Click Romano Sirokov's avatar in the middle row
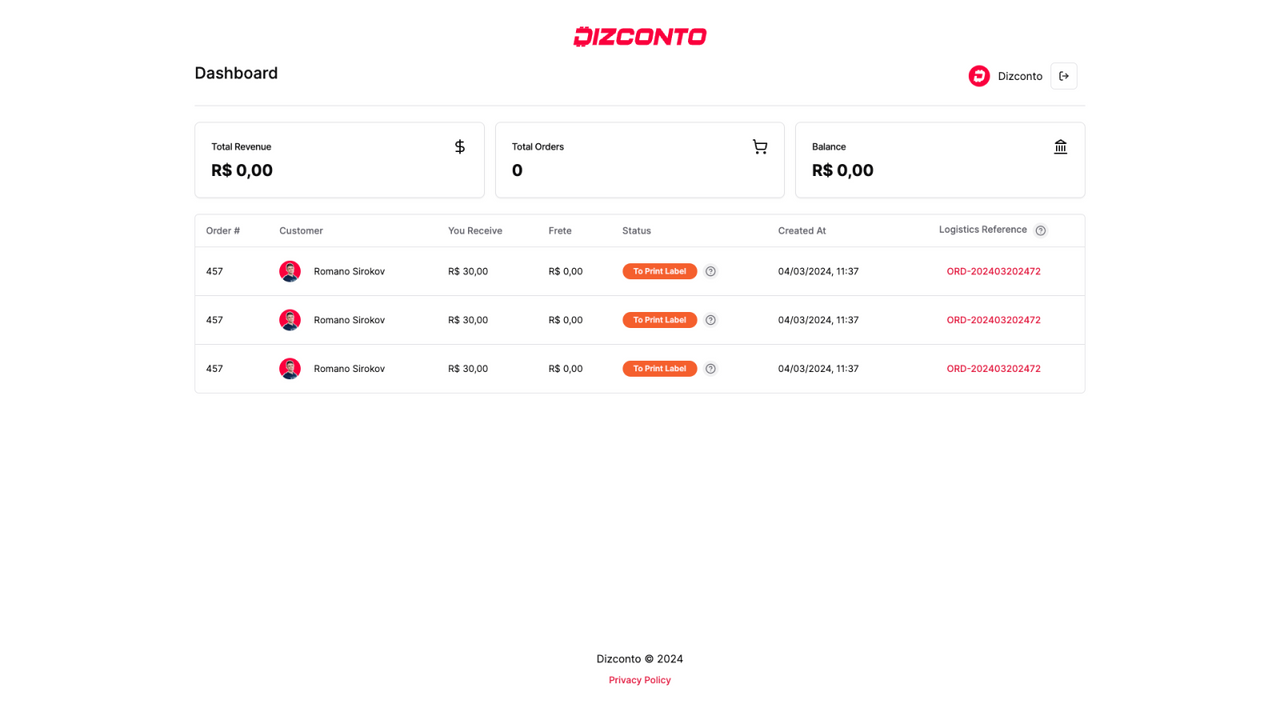 pos(290,320)
